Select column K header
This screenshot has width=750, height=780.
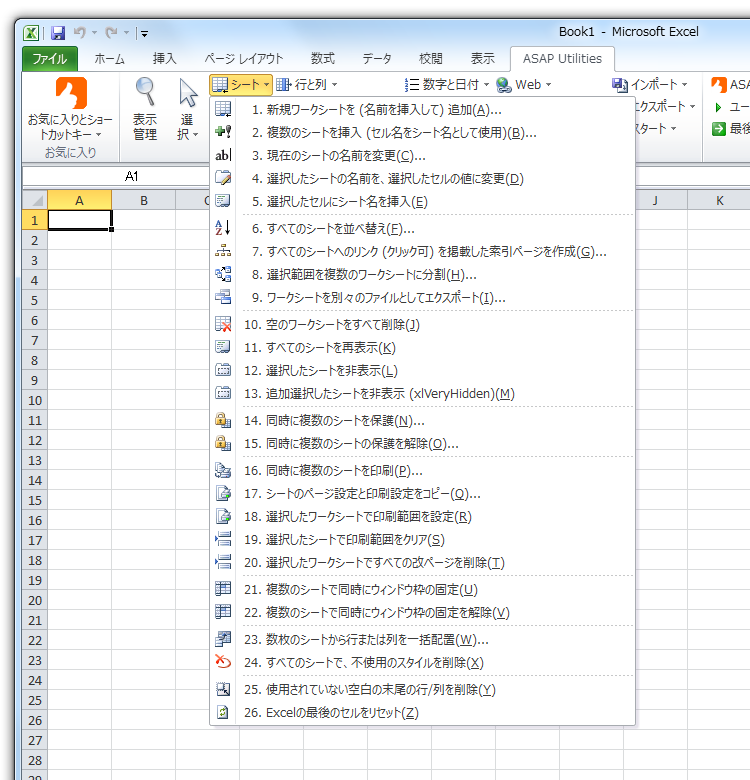[x=719, y=200]
